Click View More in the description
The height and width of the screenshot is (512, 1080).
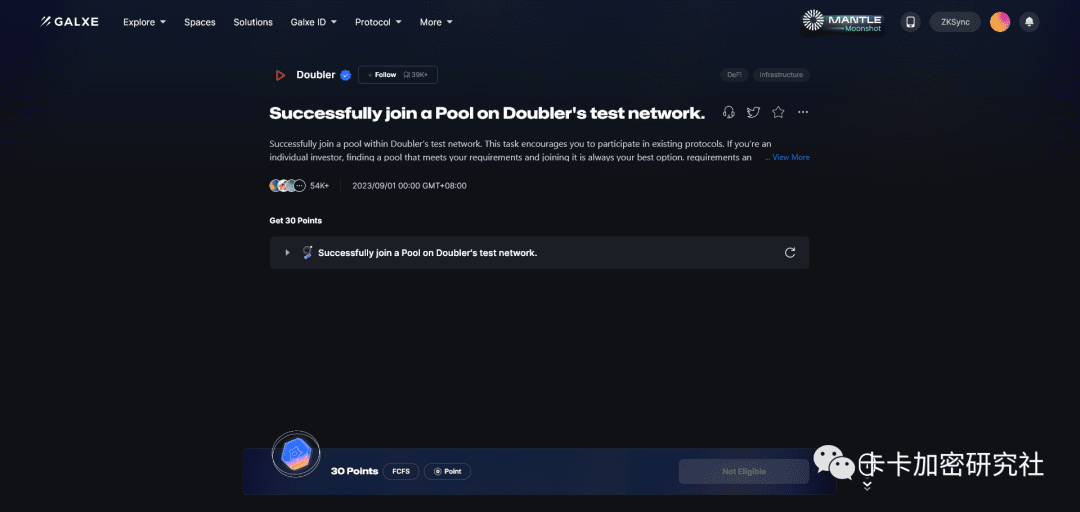point(787,157)
